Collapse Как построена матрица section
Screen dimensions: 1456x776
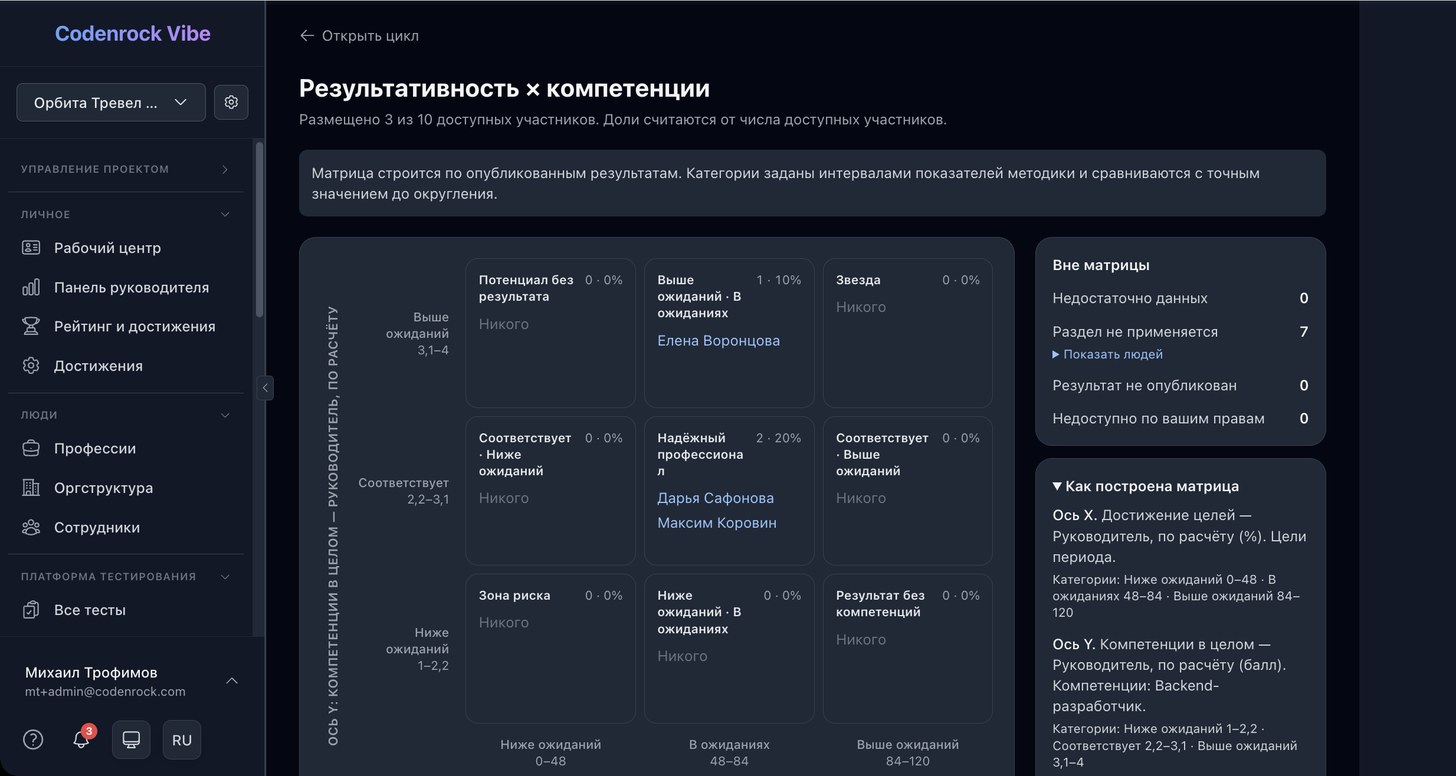[x=1146, y=486]
